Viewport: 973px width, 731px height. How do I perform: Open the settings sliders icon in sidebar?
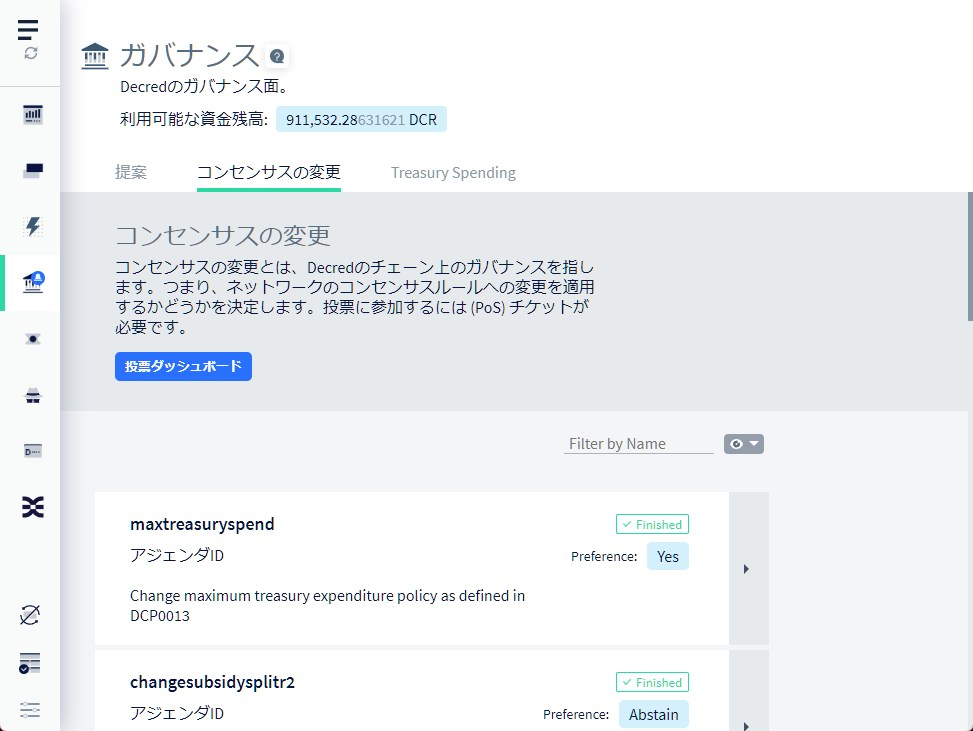[x=31, y=709]
